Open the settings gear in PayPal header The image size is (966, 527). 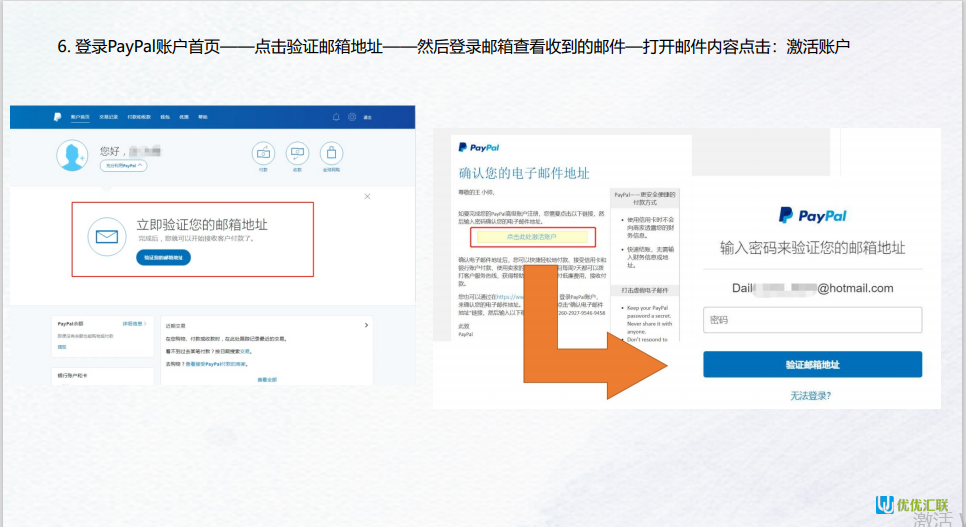[352, 116]
